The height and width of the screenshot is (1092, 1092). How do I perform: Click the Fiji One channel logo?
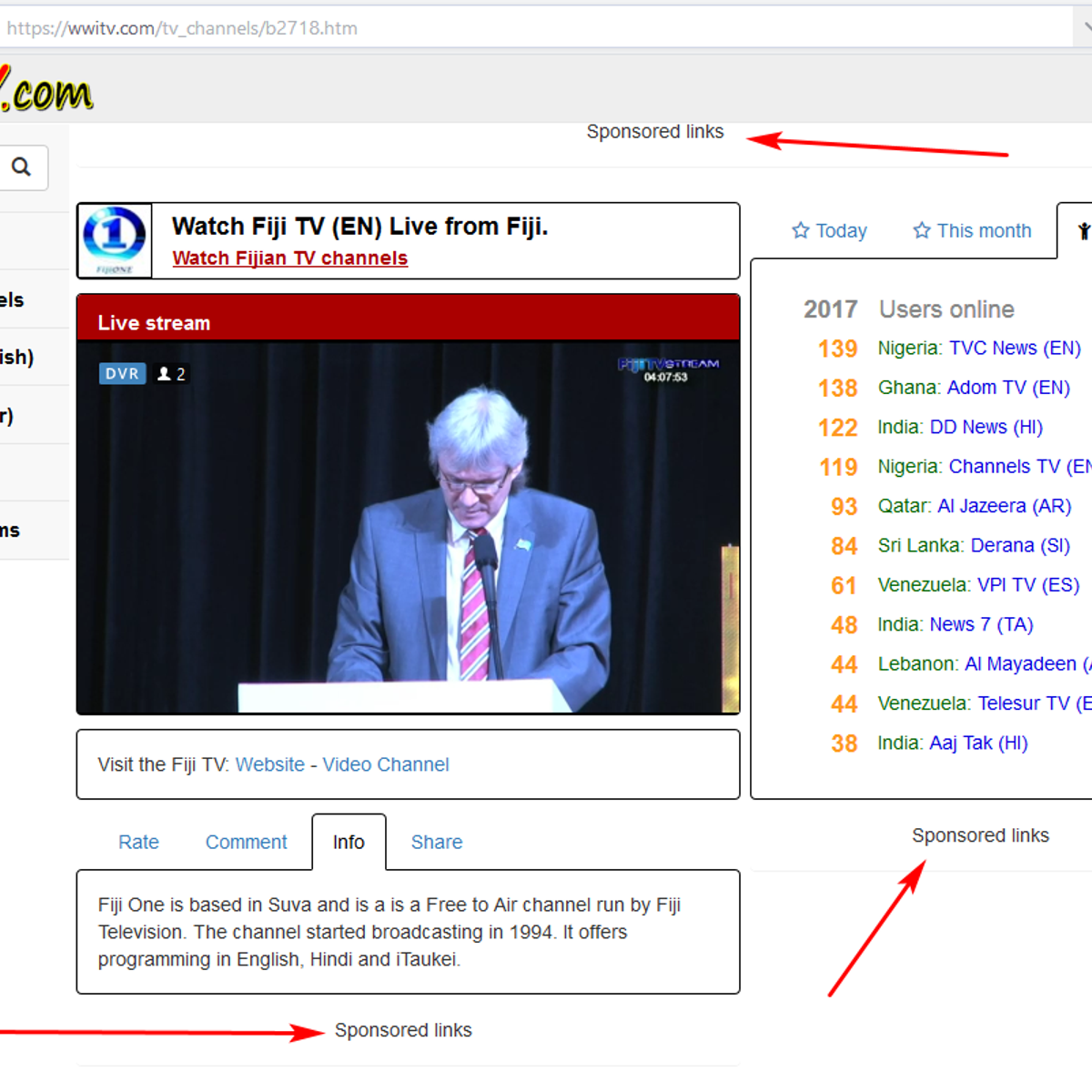(x=115, y=240)
